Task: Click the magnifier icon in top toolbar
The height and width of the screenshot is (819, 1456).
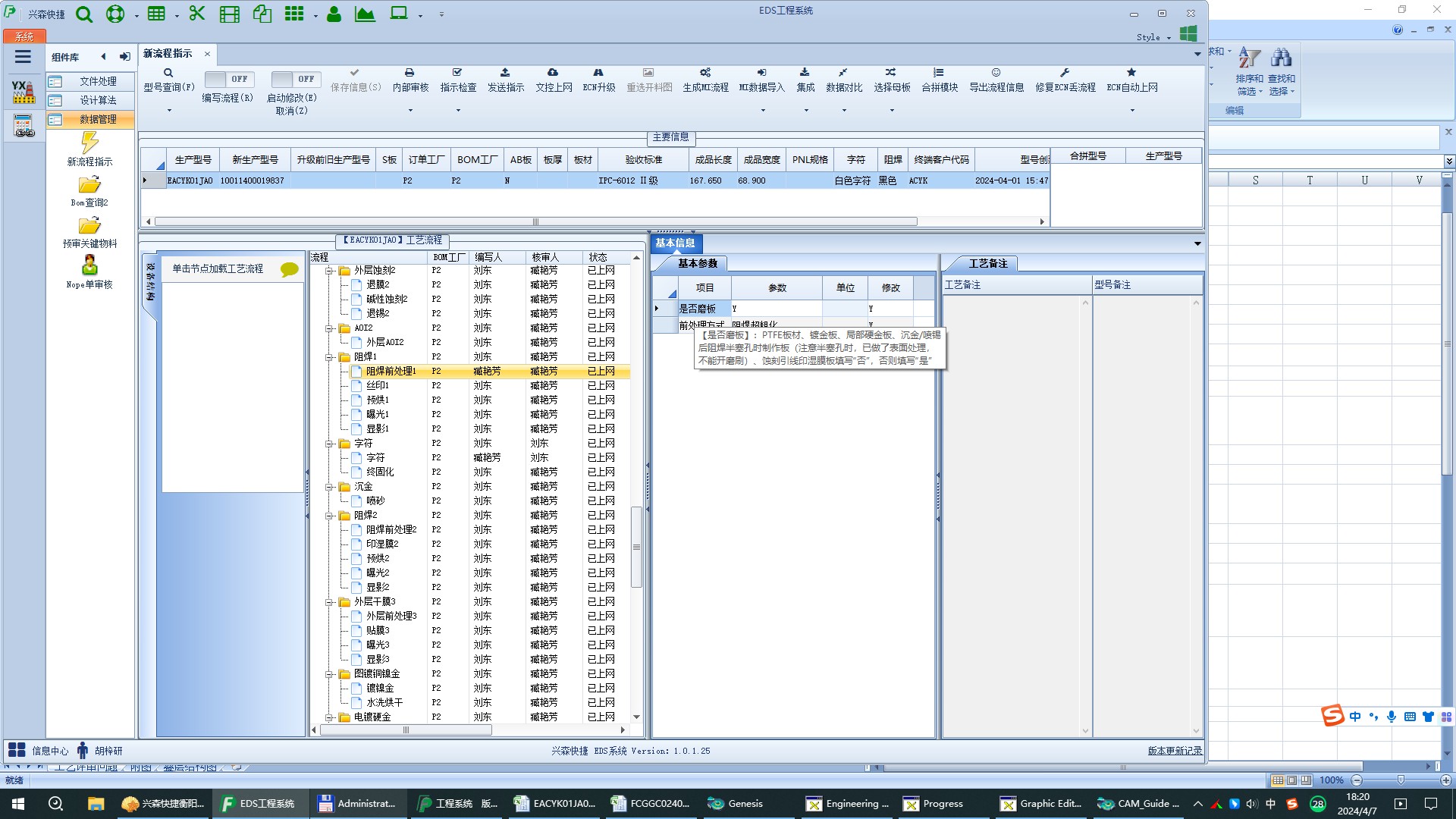Action: tap(84, 14)
